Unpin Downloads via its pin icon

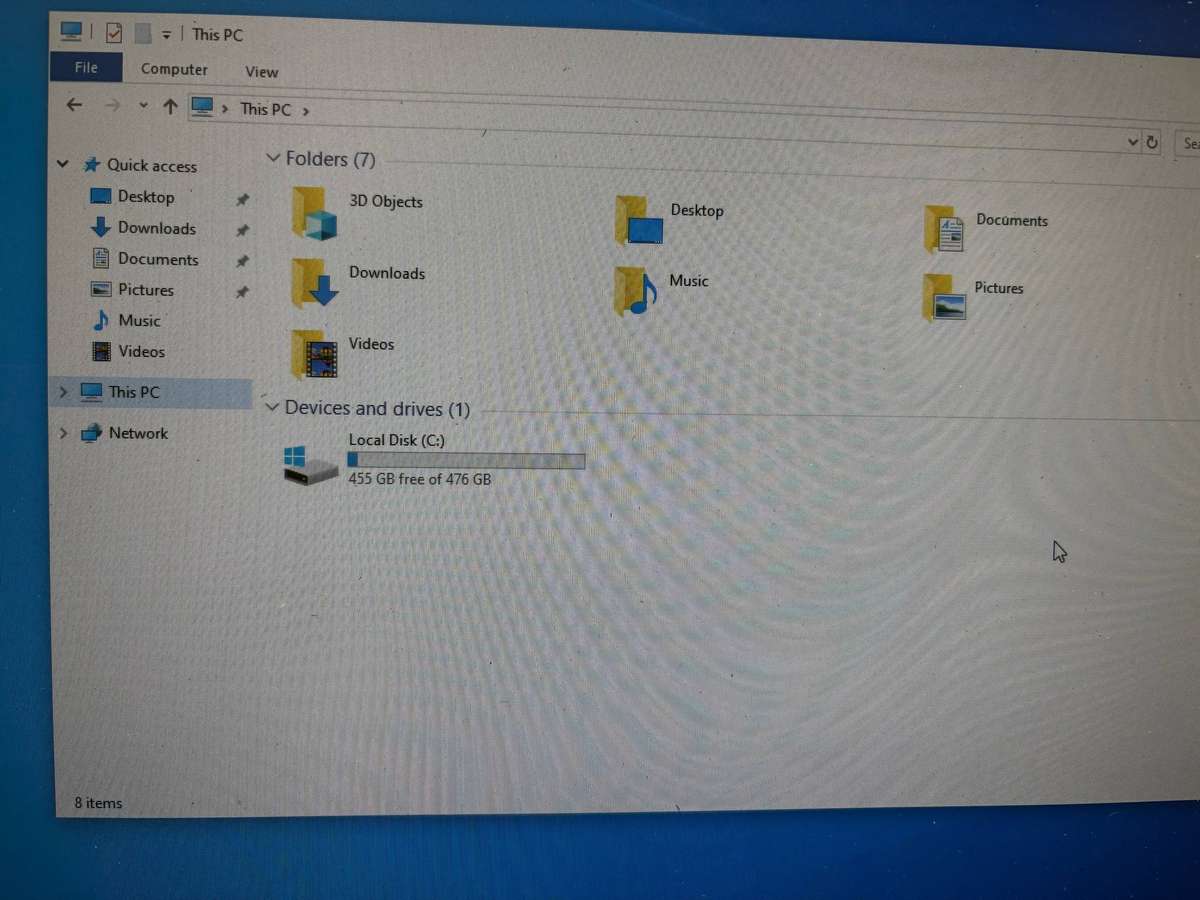click(x=241, y=230)
